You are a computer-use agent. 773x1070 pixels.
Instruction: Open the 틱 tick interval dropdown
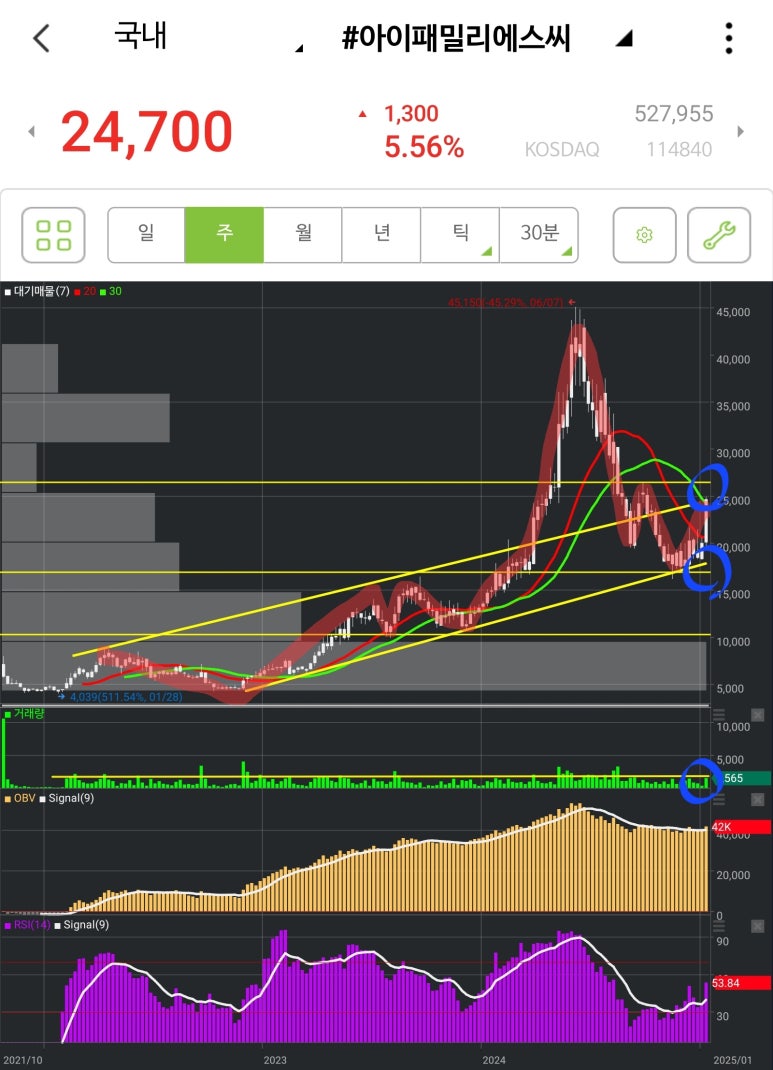click(461, 235)
